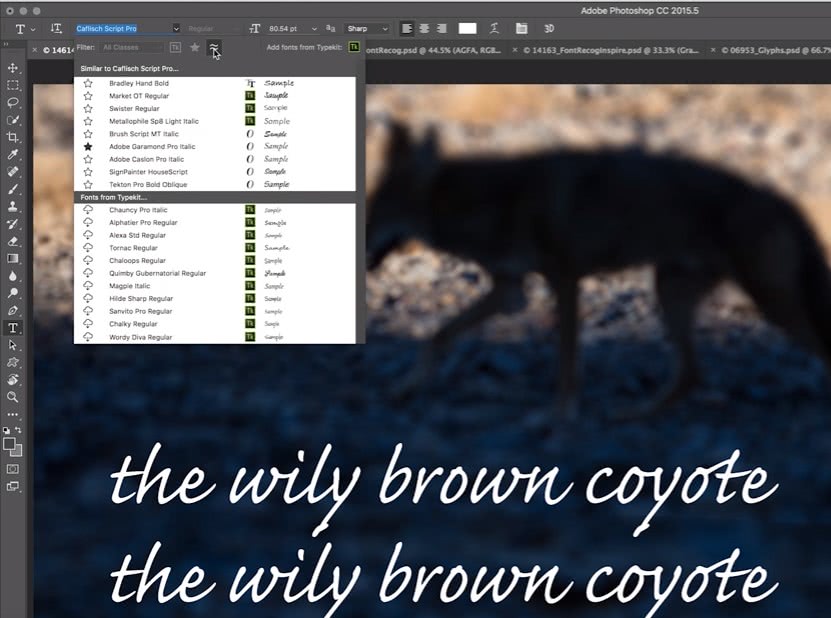The width and height of the screenshot is (831, 618).
Task: Switch to the 06953_Glyphs.psd tab
Action: pos(776,50)
